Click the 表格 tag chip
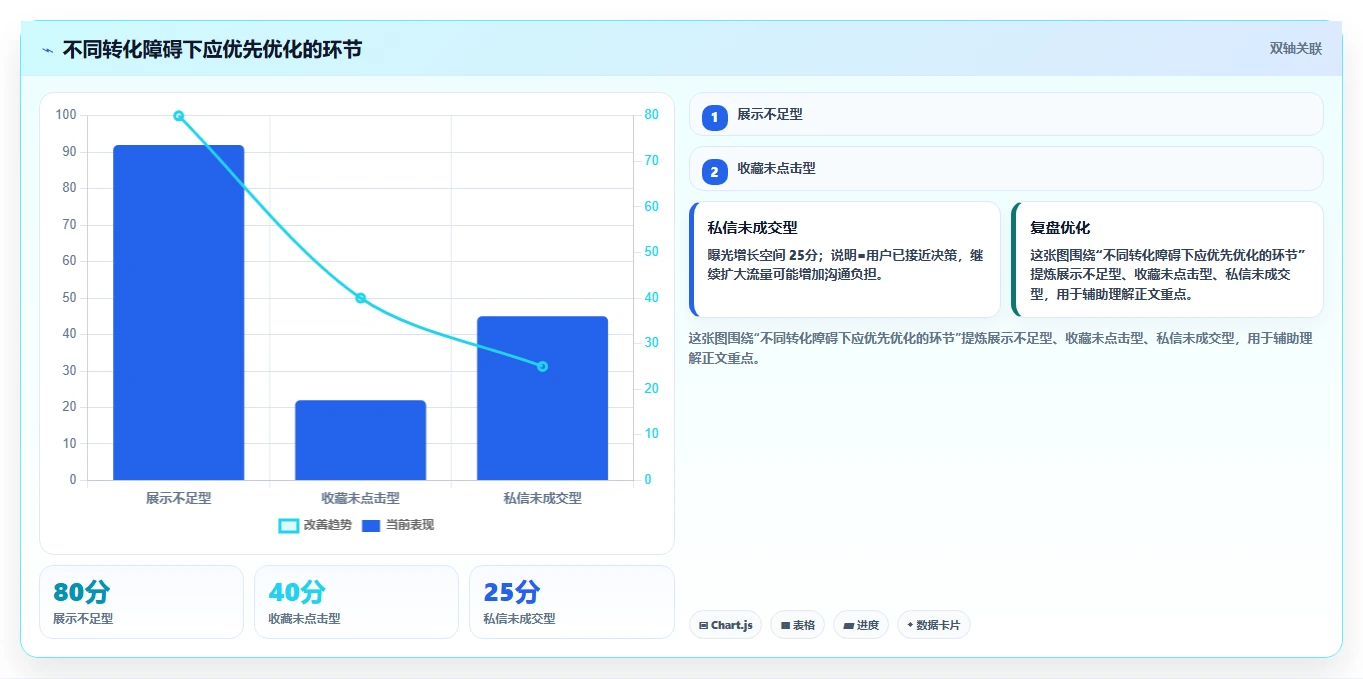The width and height of the screenshot is (1363, 679). click(797, 625)
